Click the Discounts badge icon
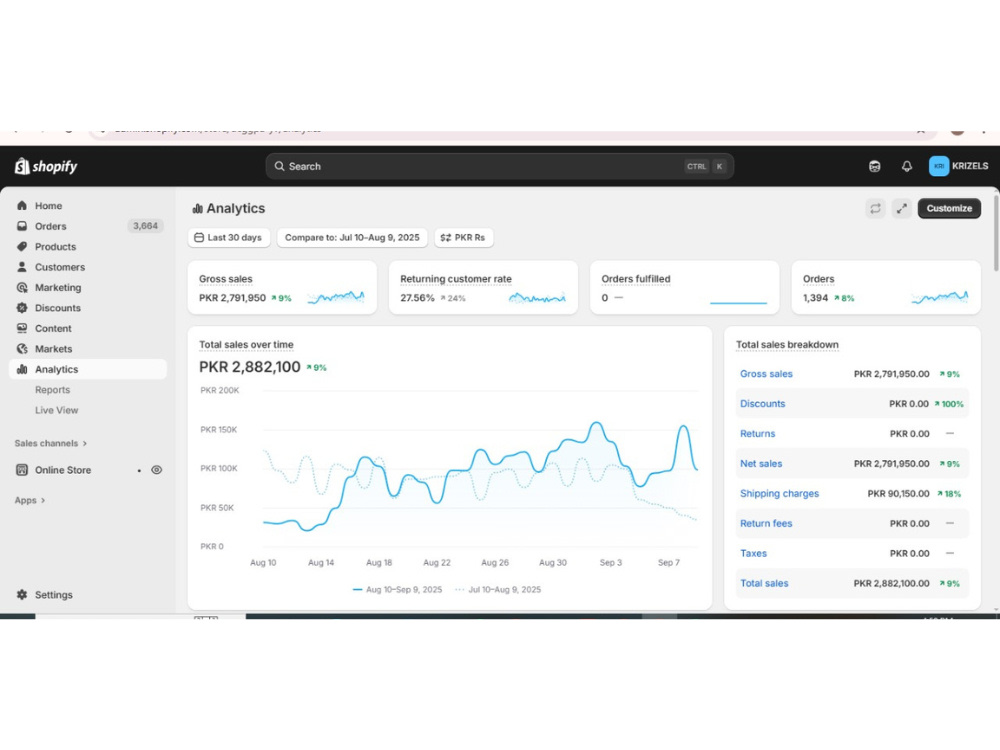The width and height of the screenshot is (1000, 750). [x=22, y=308]
